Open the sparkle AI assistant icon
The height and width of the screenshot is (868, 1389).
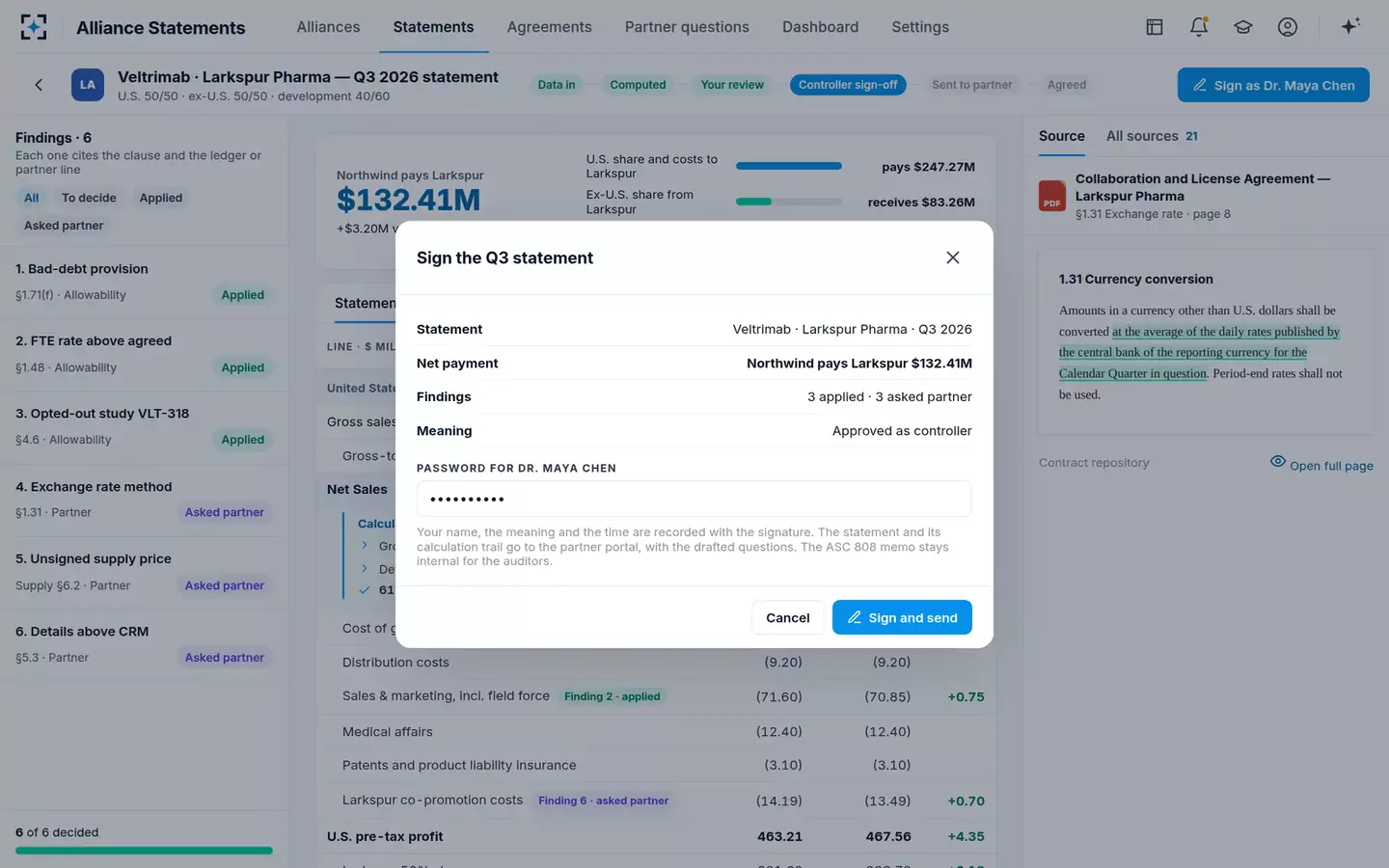[1350, 26]
